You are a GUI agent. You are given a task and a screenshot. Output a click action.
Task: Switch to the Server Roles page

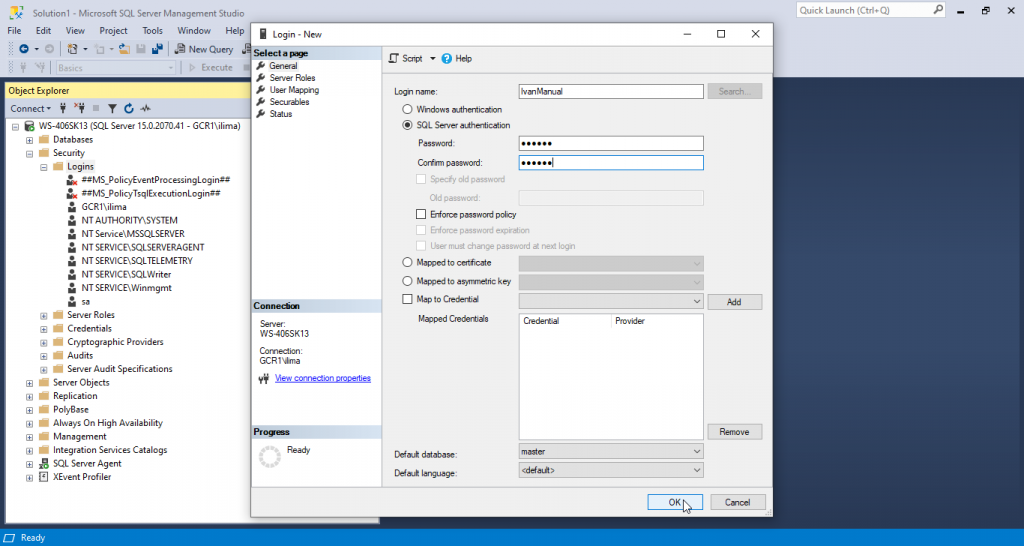point(292,78)
